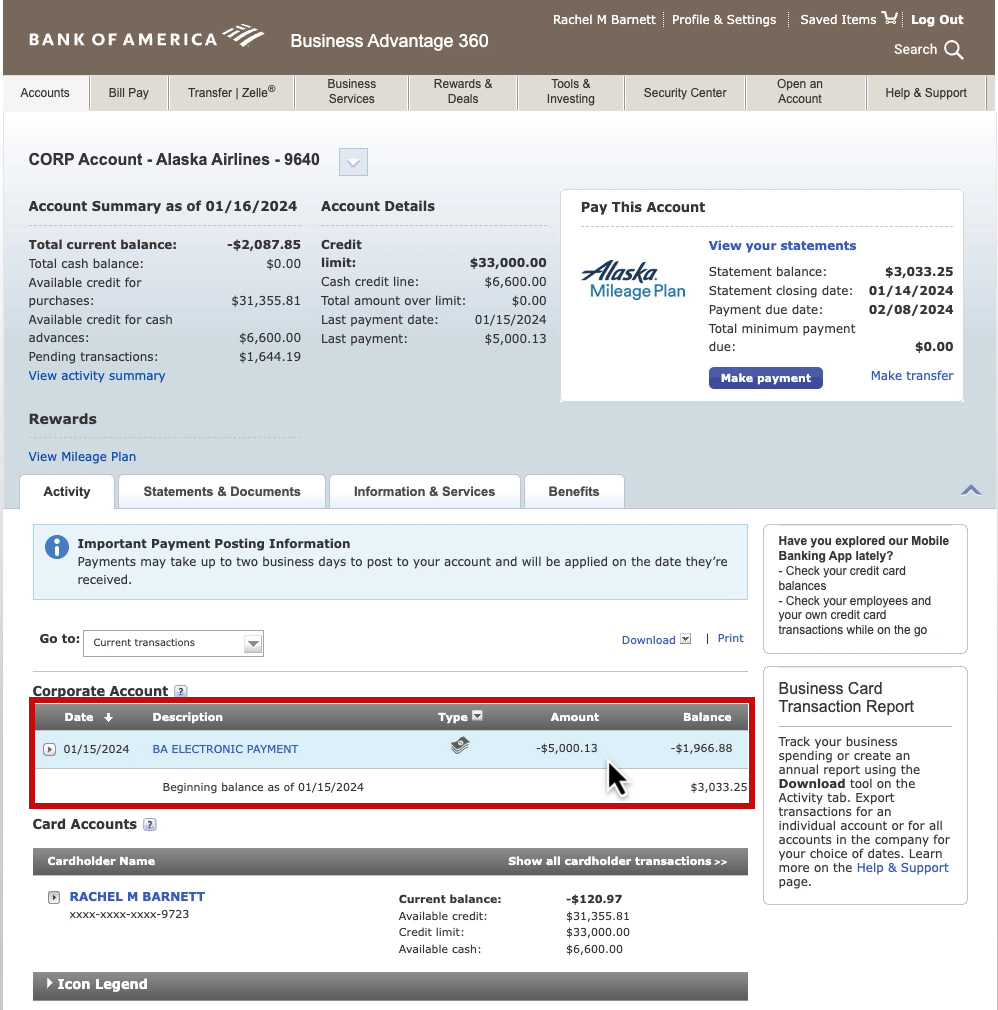
Task: Click the -$1,966.88 balance cell
Action: point(702,748)
